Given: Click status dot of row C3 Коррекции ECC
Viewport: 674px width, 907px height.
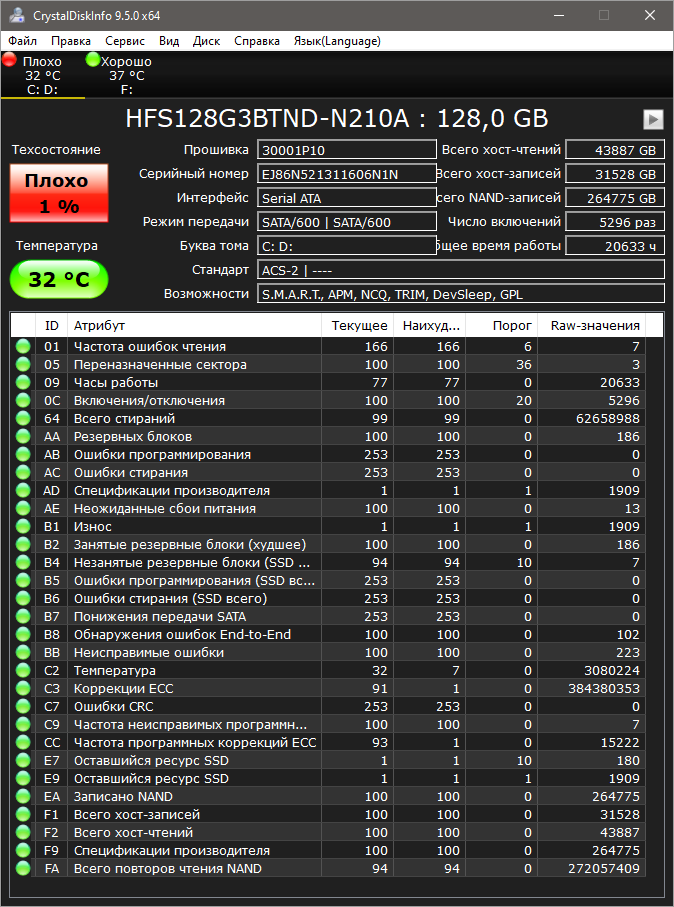Looking at the screenshot, I should [23, 688].
